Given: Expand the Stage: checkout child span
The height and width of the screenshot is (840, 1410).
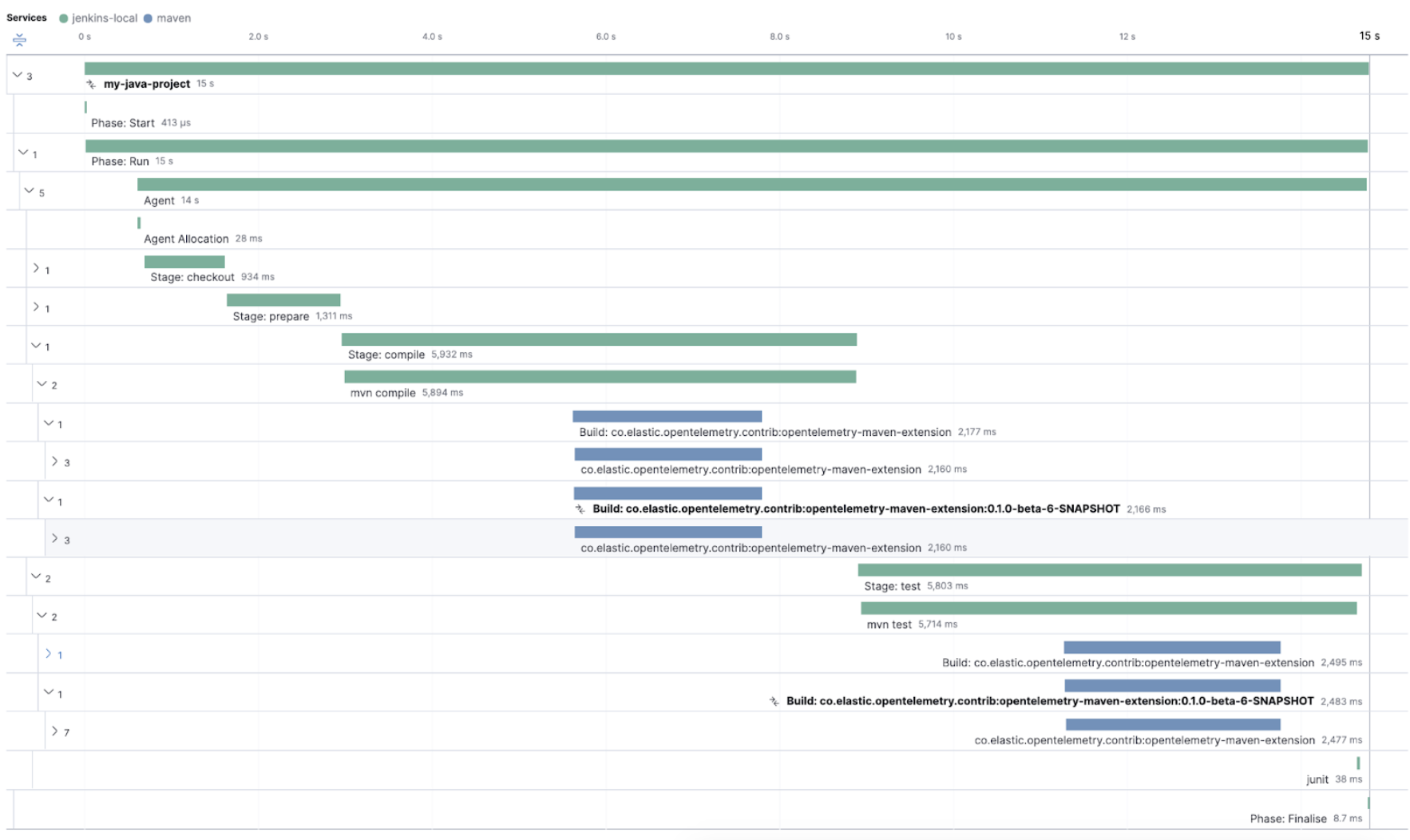Looking at the screenshot, I should [38, 268].
